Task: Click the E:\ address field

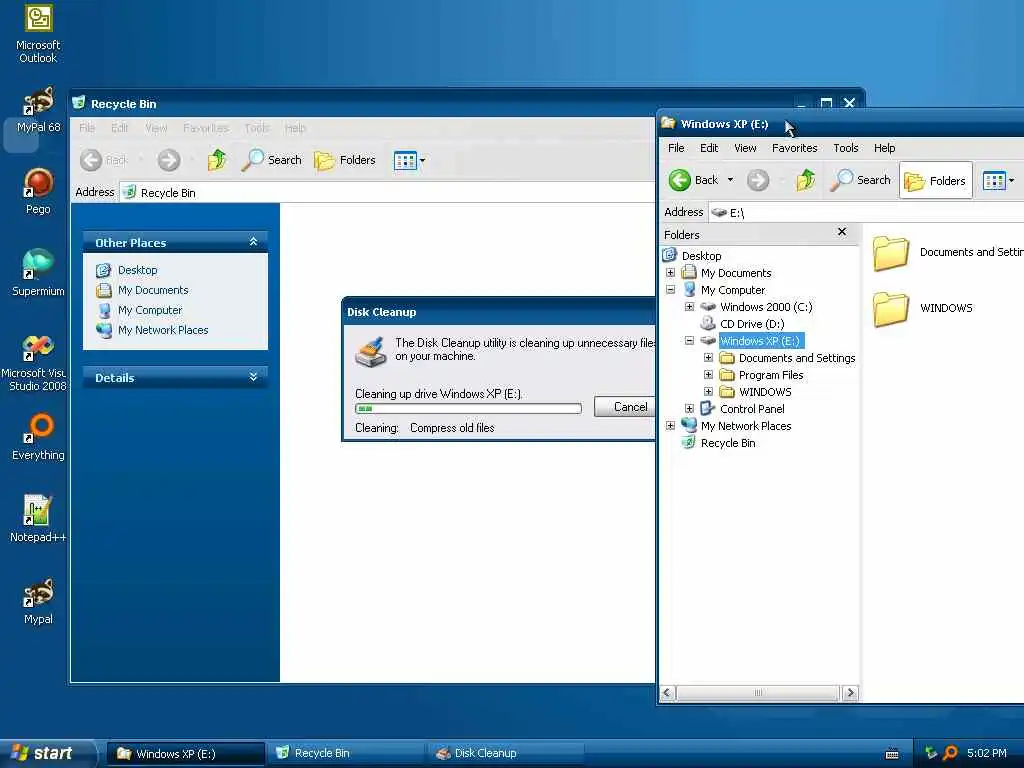Action: (x=867, y=212)
